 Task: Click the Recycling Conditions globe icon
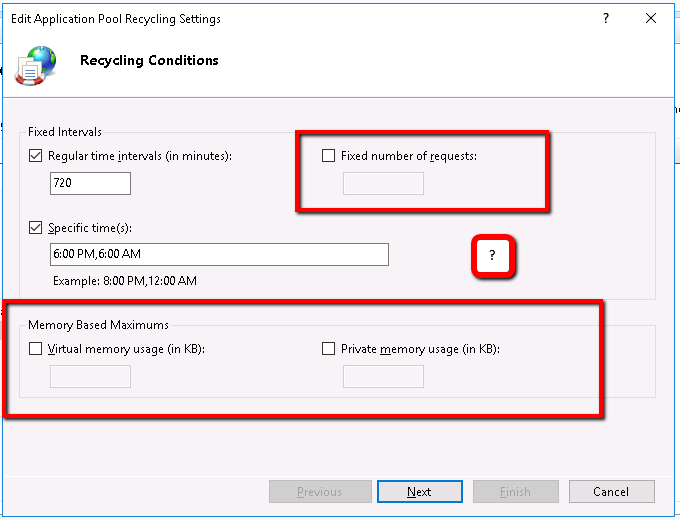[36, 65]
